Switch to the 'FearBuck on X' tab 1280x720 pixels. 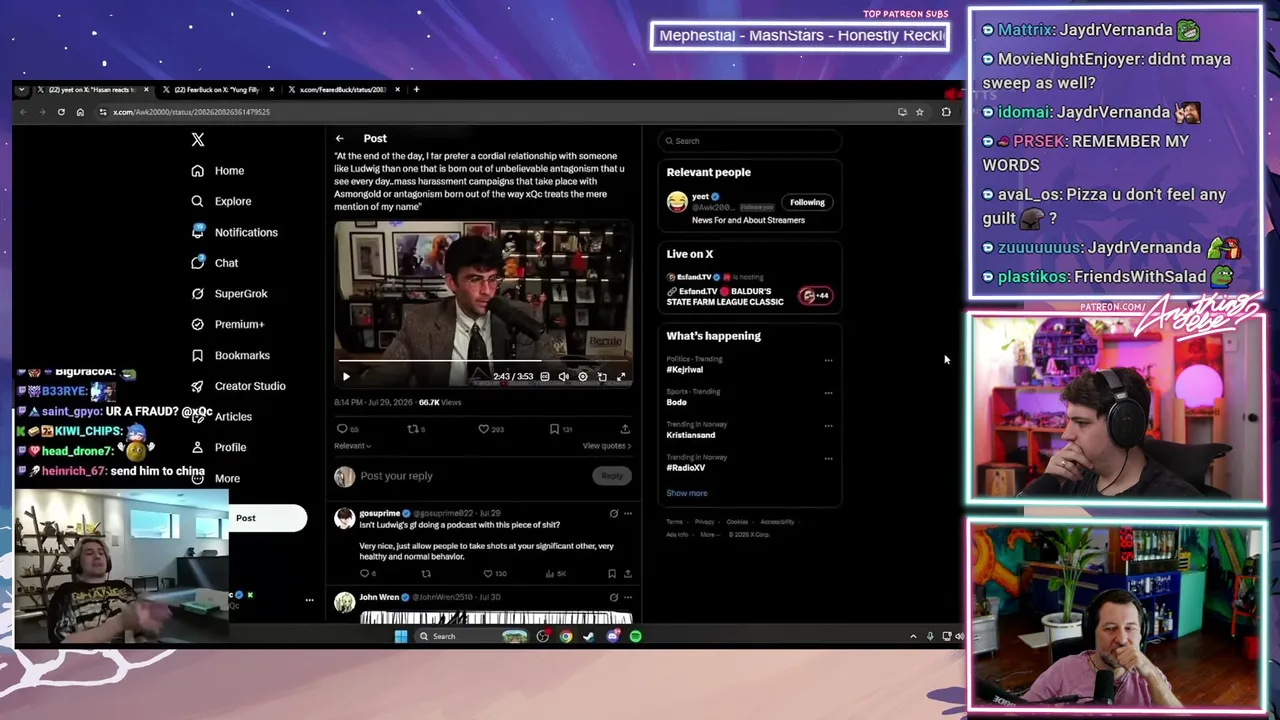217,90
